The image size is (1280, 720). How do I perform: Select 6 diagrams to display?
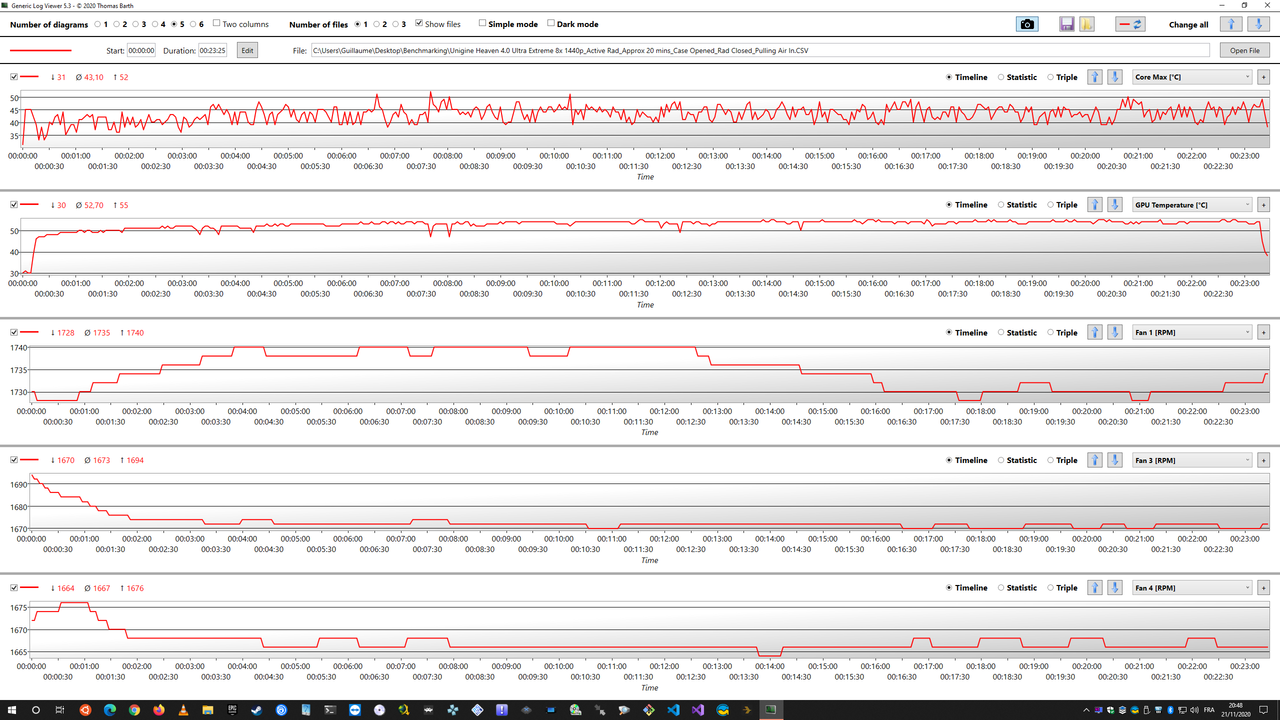tap(193, 24)
